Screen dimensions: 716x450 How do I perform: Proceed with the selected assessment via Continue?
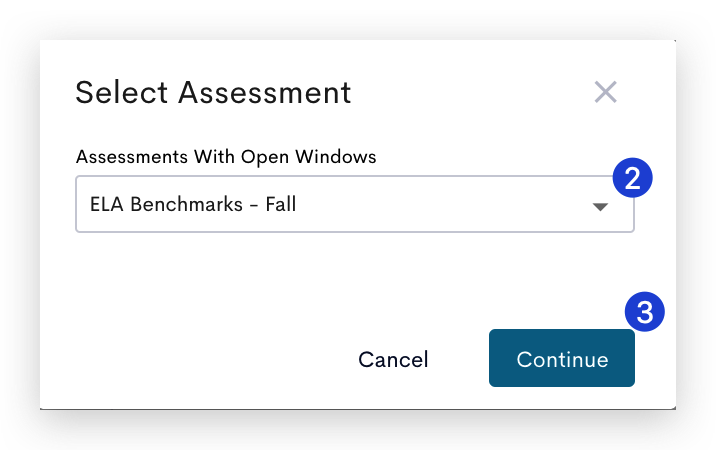[562, 358]
